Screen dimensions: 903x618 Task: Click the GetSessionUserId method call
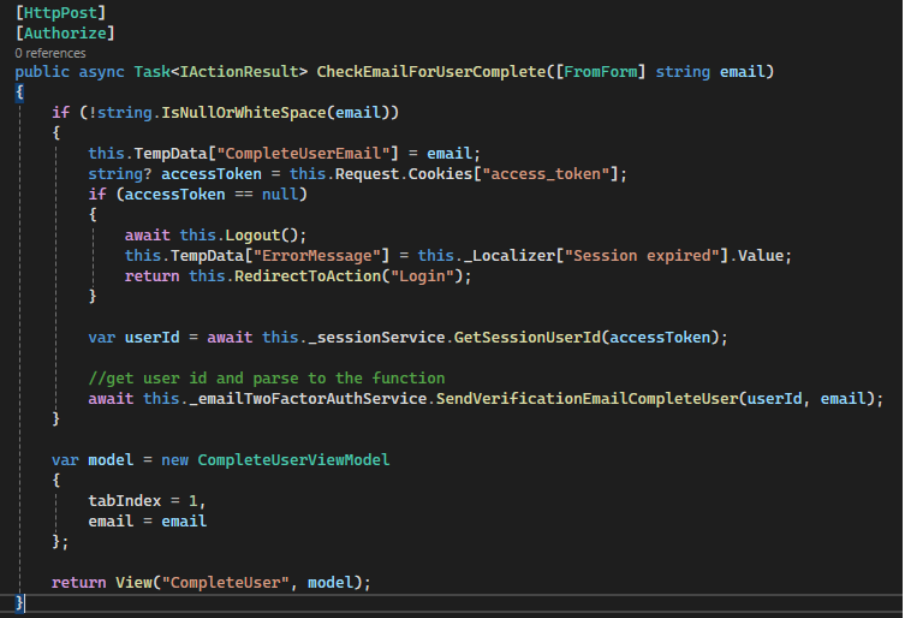click(x=530, y=337)
